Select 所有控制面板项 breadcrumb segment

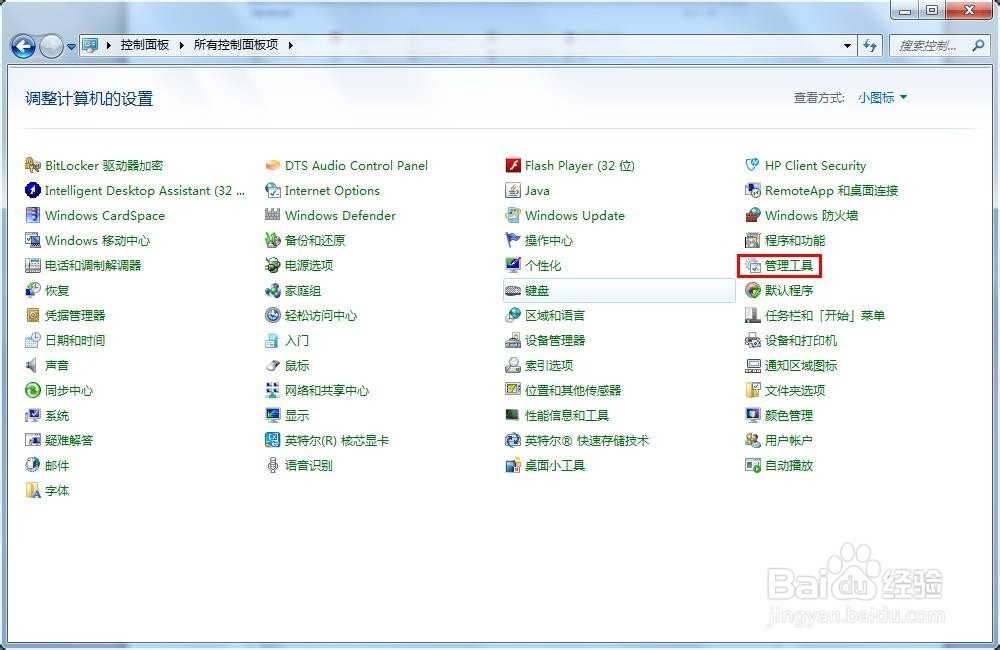[x=236, y=45]
